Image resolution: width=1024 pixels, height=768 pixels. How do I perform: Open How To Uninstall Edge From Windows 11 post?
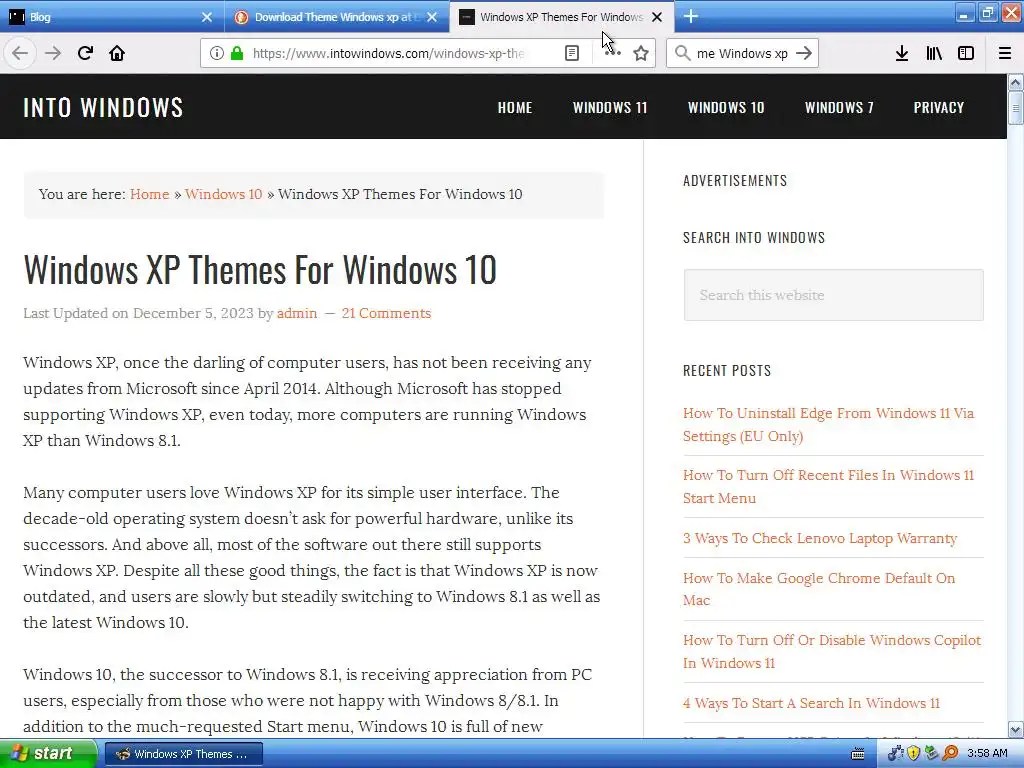[828, 424]
